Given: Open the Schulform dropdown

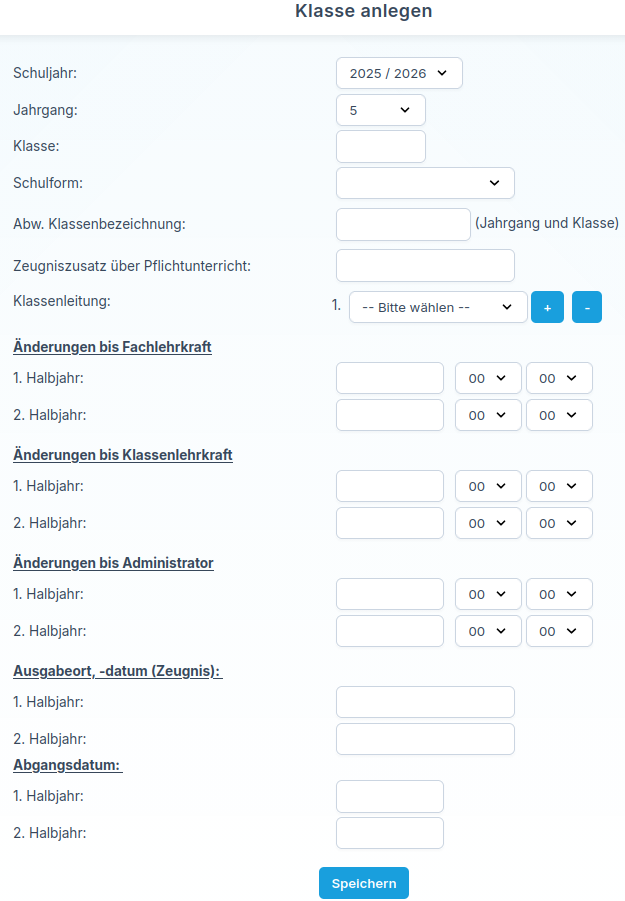Looking at the screenshot, I should click(425, 183).
